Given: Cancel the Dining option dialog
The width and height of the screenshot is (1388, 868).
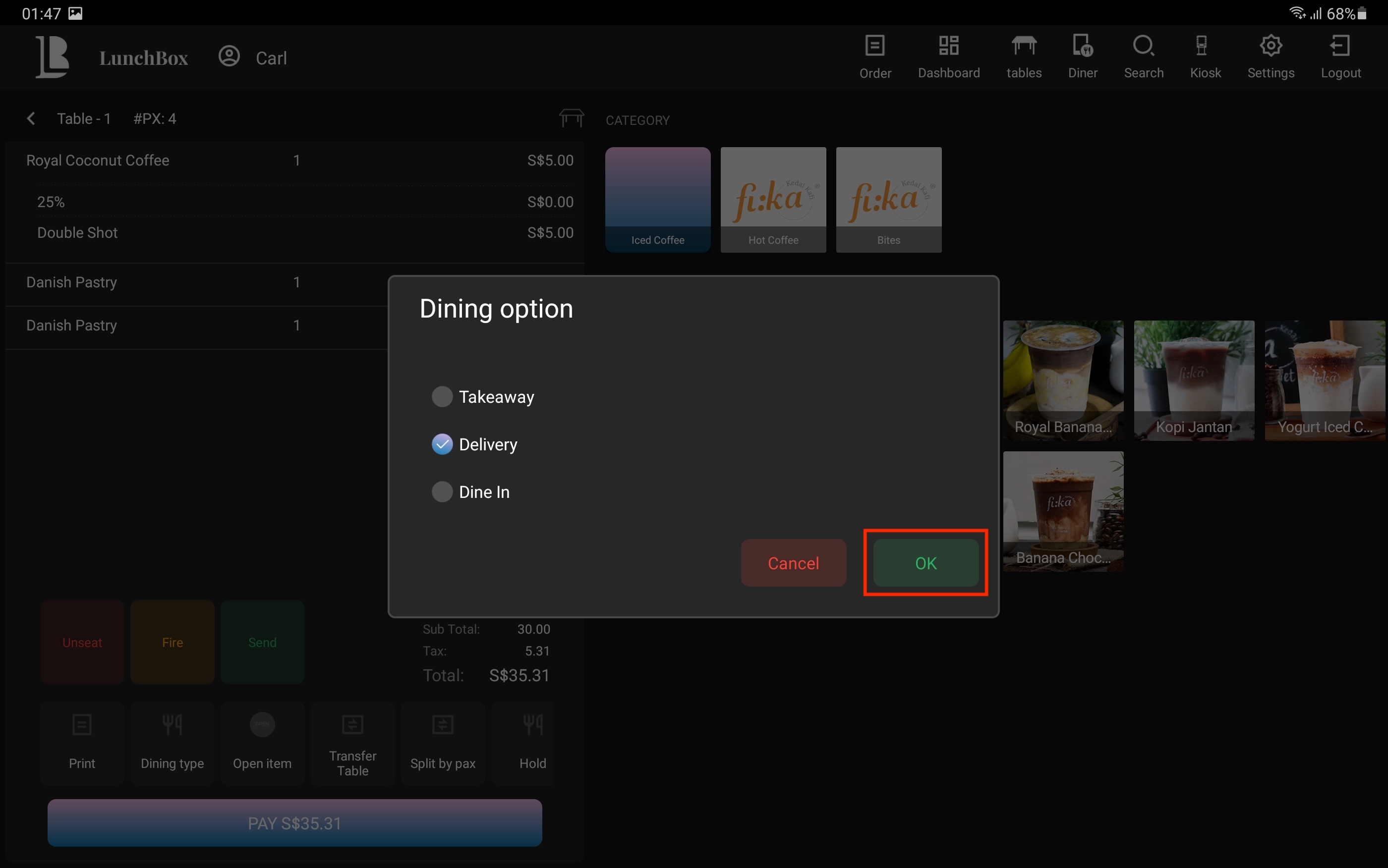Looking at the screenshot, I should point(793,563).
